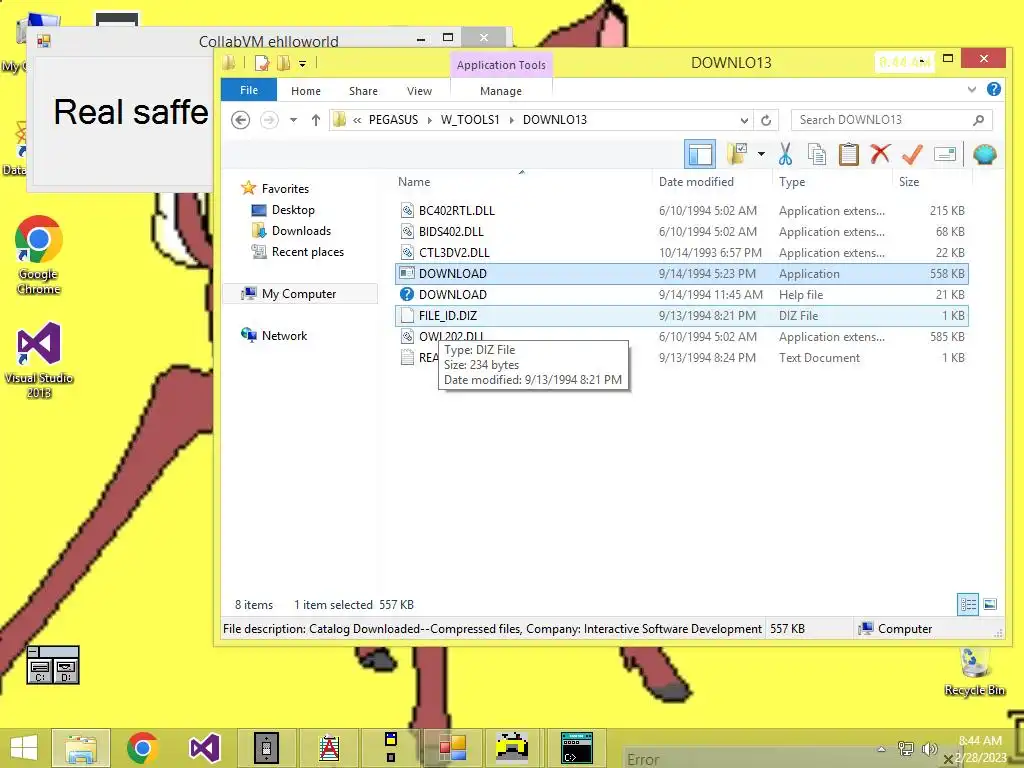Expand the arrow after W_TOOLS1 in address bar
The height and width of the screenshot is (768, 1024).
[511, 120]
